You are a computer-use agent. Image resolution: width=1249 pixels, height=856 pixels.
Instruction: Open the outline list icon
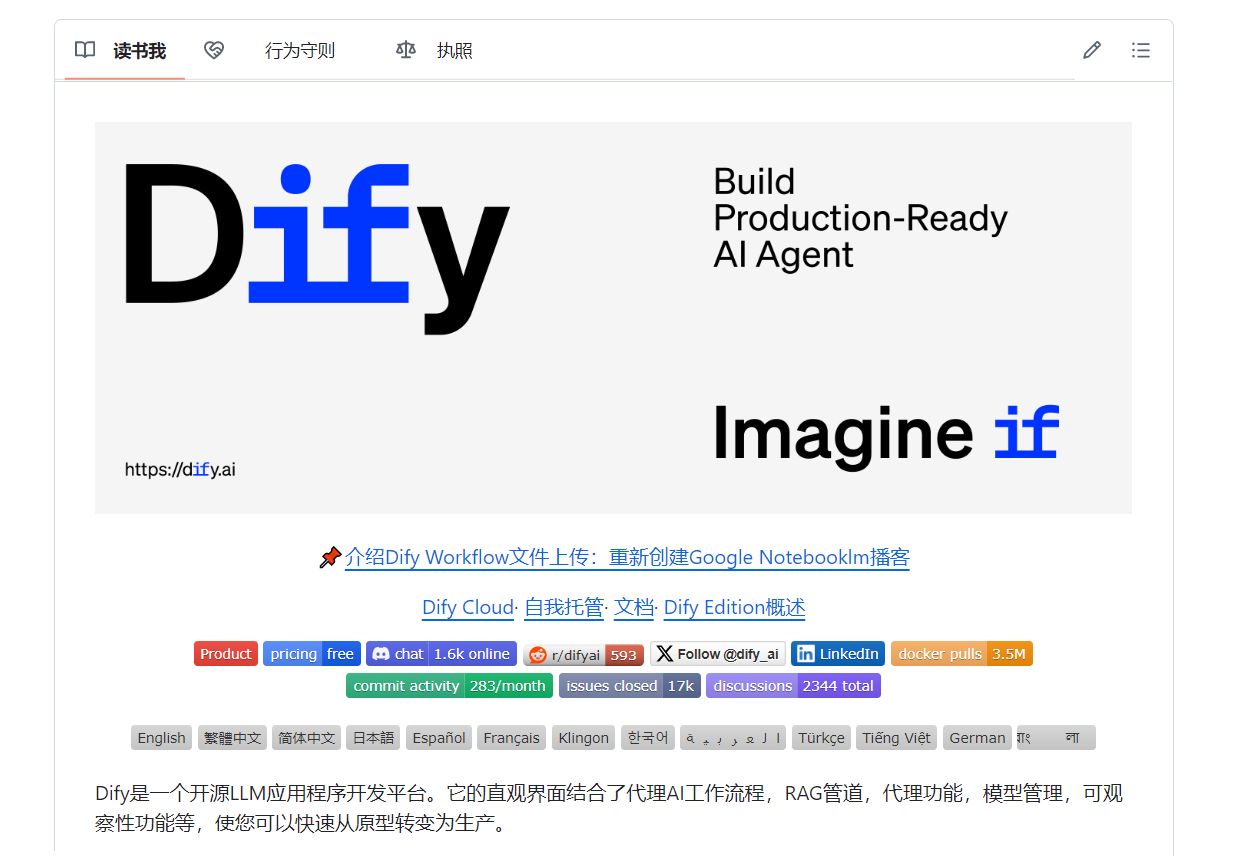point(1140,50)
